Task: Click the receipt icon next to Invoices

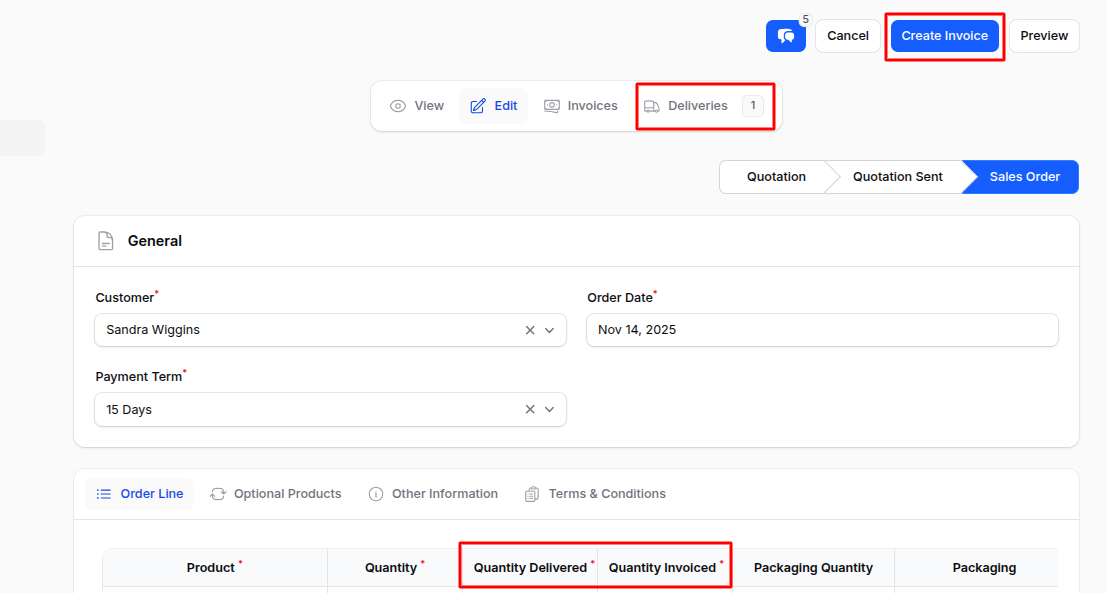Action: click(551, 105)
